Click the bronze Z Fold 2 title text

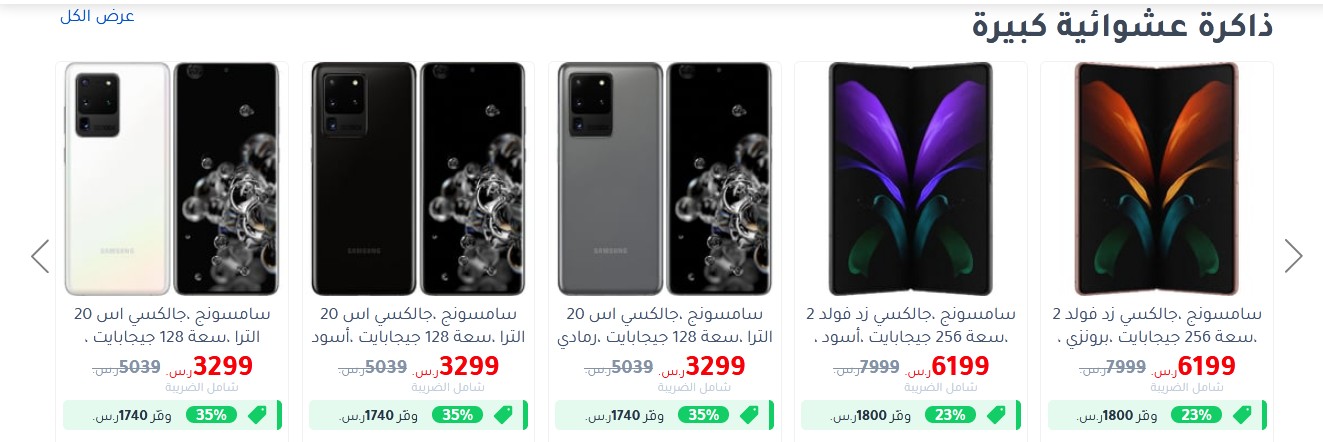(1157, 326)
